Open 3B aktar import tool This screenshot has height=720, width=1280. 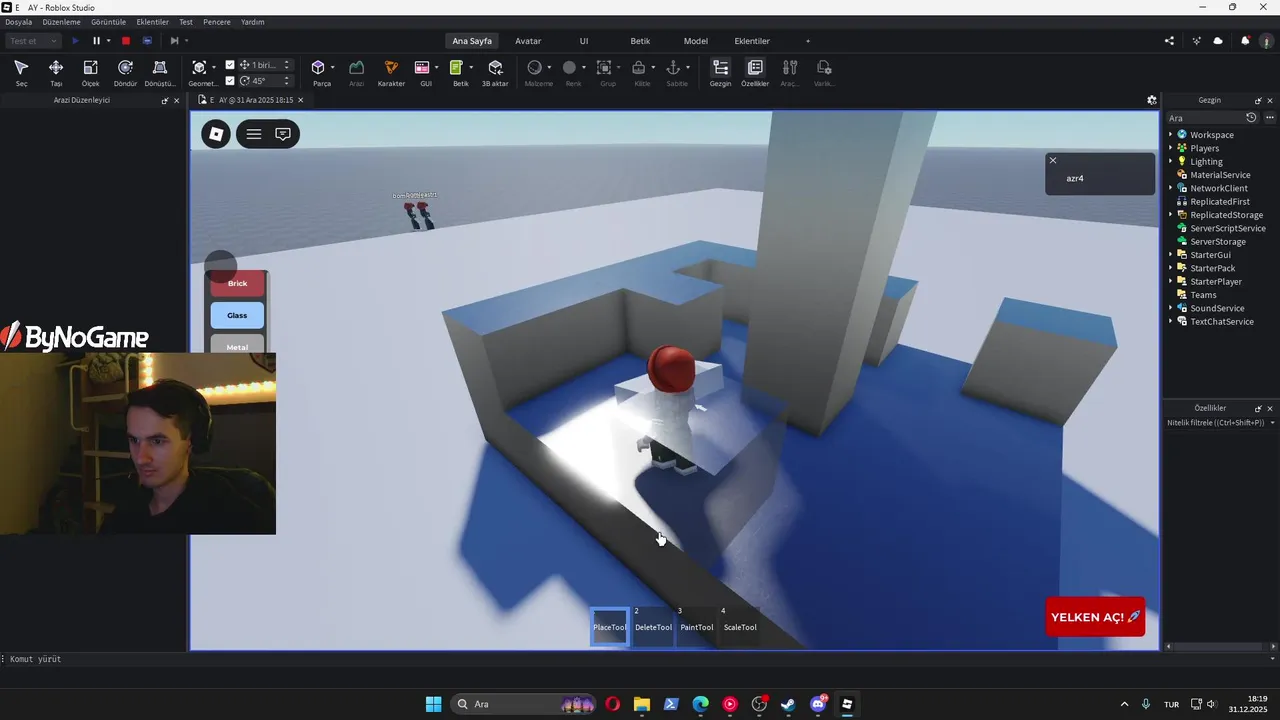(x=495, y=72)
